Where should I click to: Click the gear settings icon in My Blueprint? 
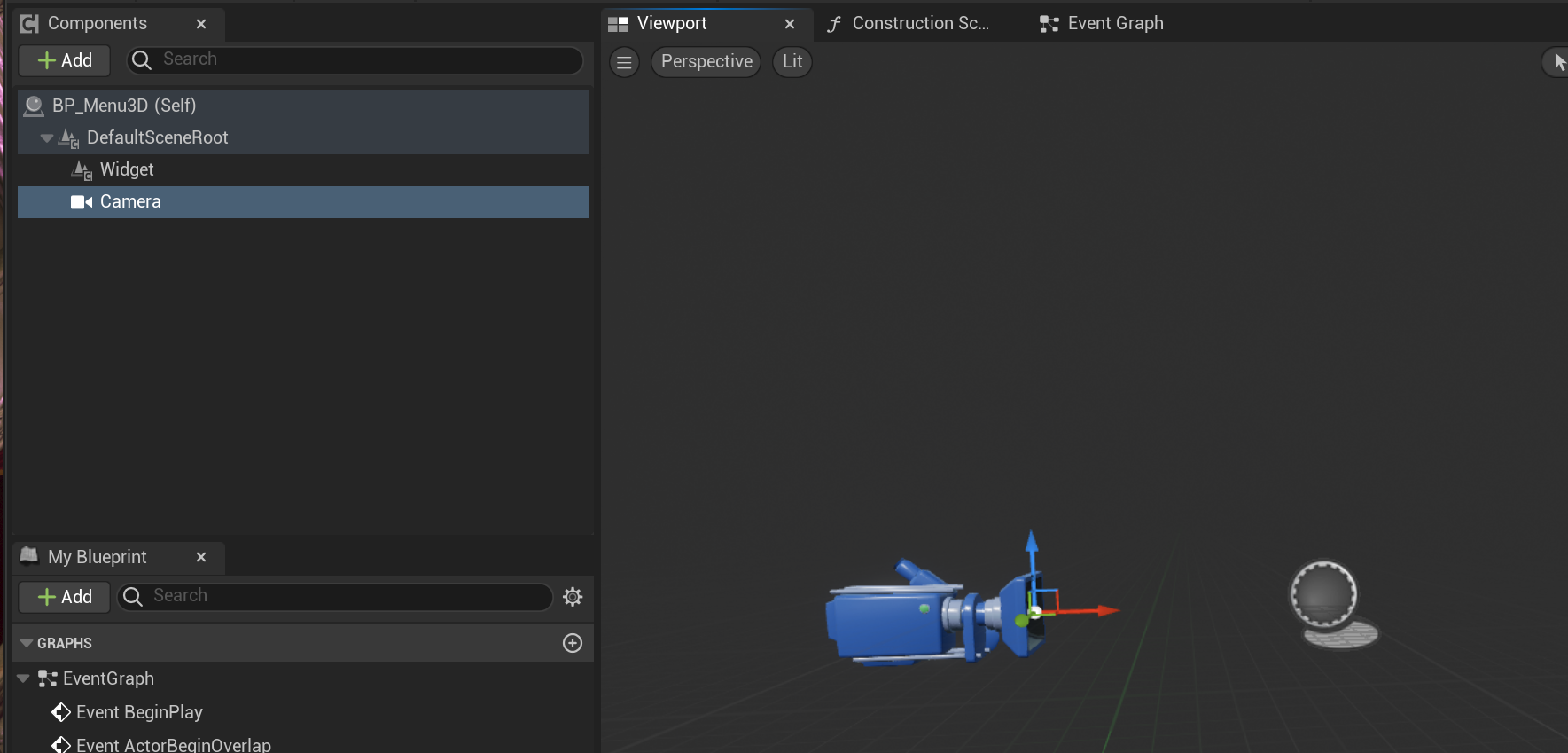[x=573, y=597]
